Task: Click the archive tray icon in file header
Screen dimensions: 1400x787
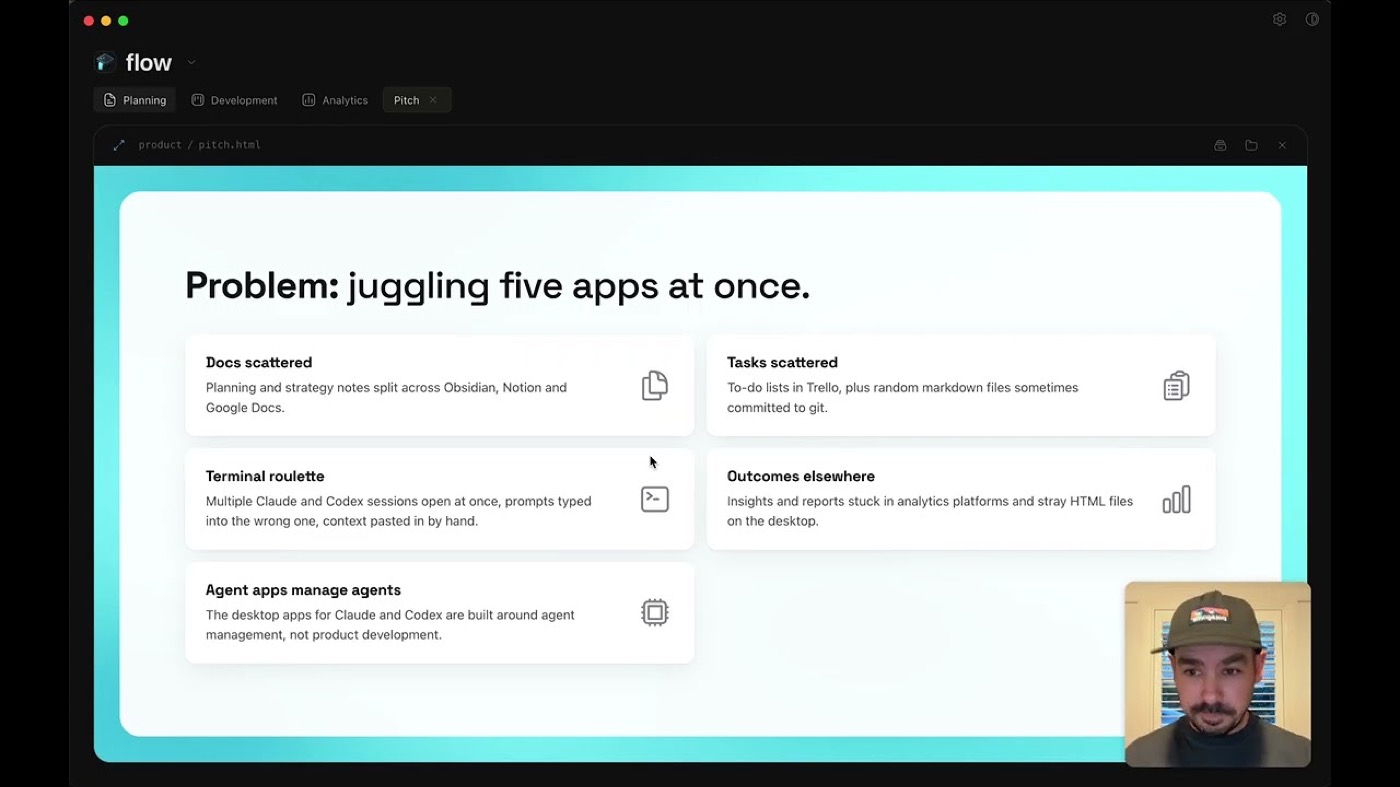Action: click(x=1220, y=145)
